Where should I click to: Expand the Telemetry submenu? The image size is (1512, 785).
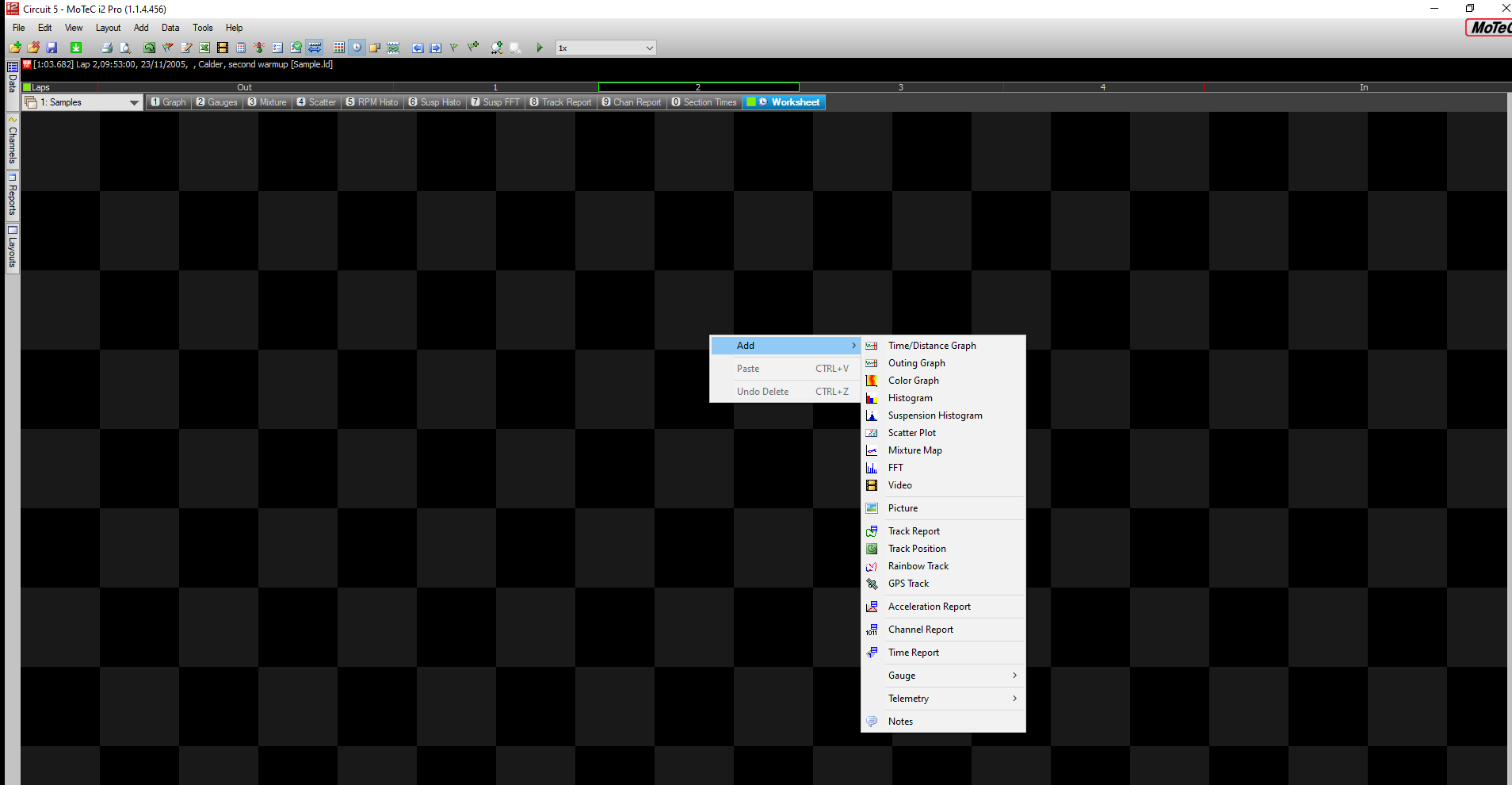[x=943, y=699]
